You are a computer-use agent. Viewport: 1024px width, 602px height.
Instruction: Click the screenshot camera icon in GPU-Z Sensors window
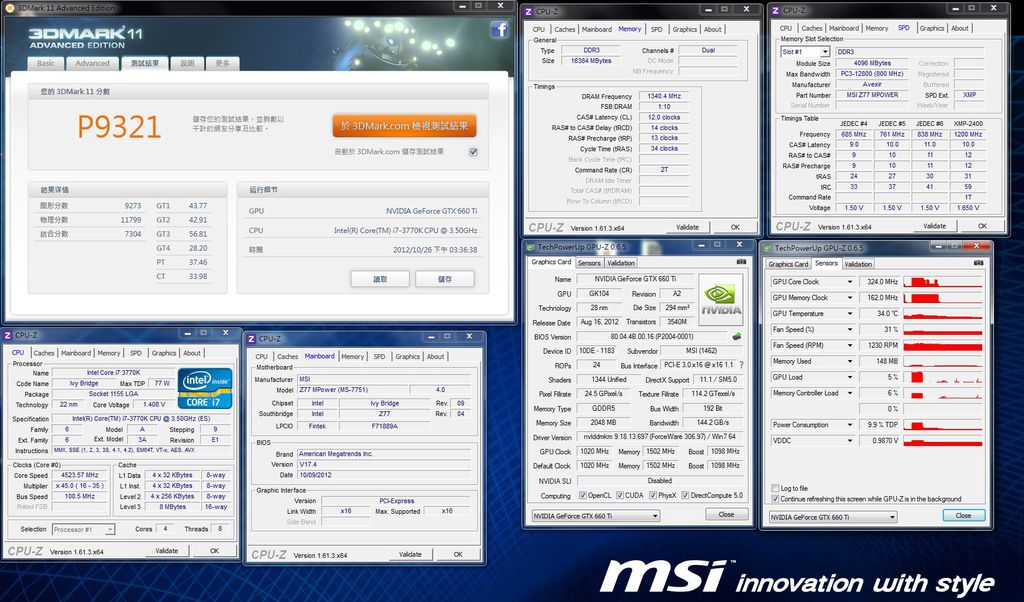(x=978, y=262)
